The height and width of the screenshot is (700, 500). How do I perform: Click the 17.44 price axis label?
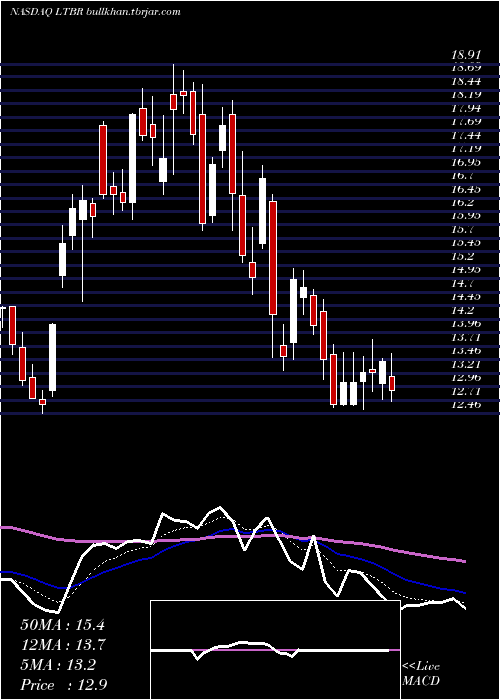[x=467, y=135]
